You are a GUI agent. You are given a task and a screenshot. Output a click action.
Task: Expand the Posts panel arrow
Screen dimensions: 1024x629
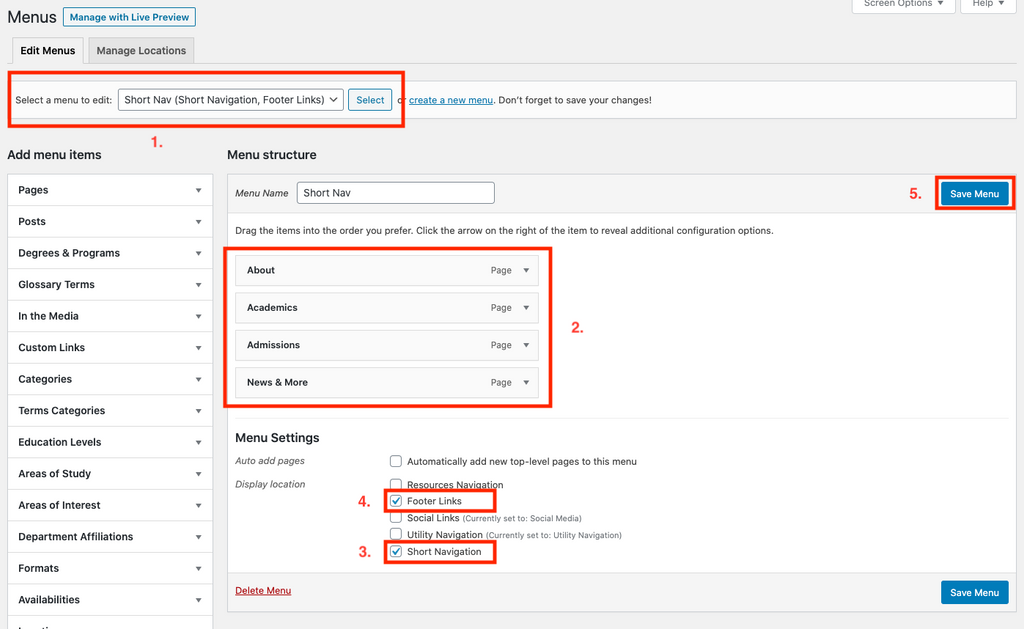(199, 222)
